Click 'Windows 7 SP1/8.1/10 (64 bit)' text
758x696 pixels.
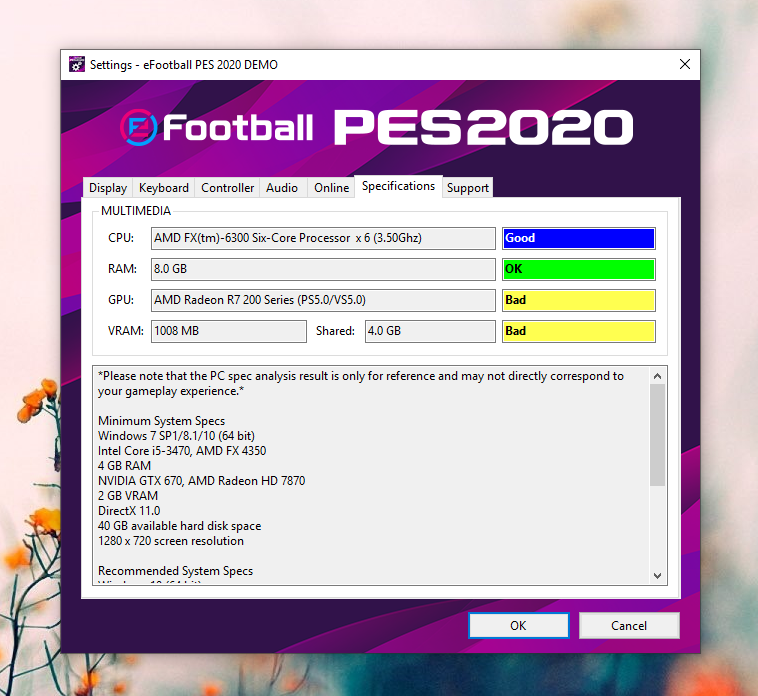pos(176,436)
